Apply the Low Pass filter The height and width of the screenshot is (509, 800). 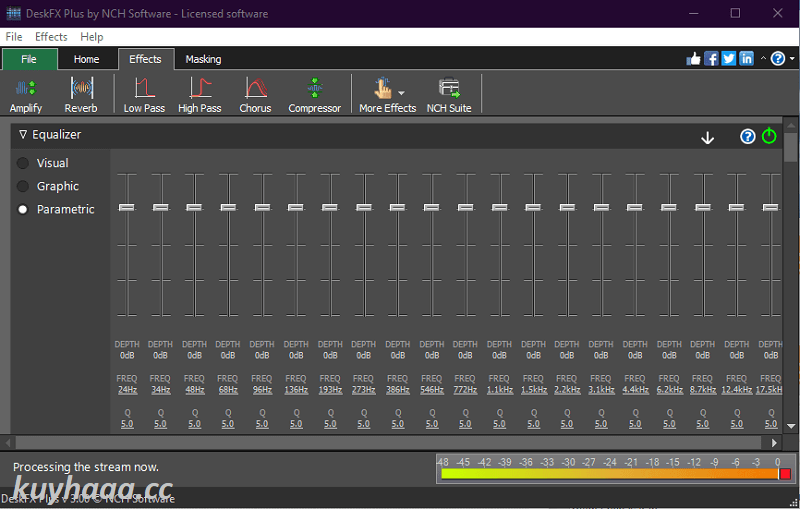coord(144,95)
